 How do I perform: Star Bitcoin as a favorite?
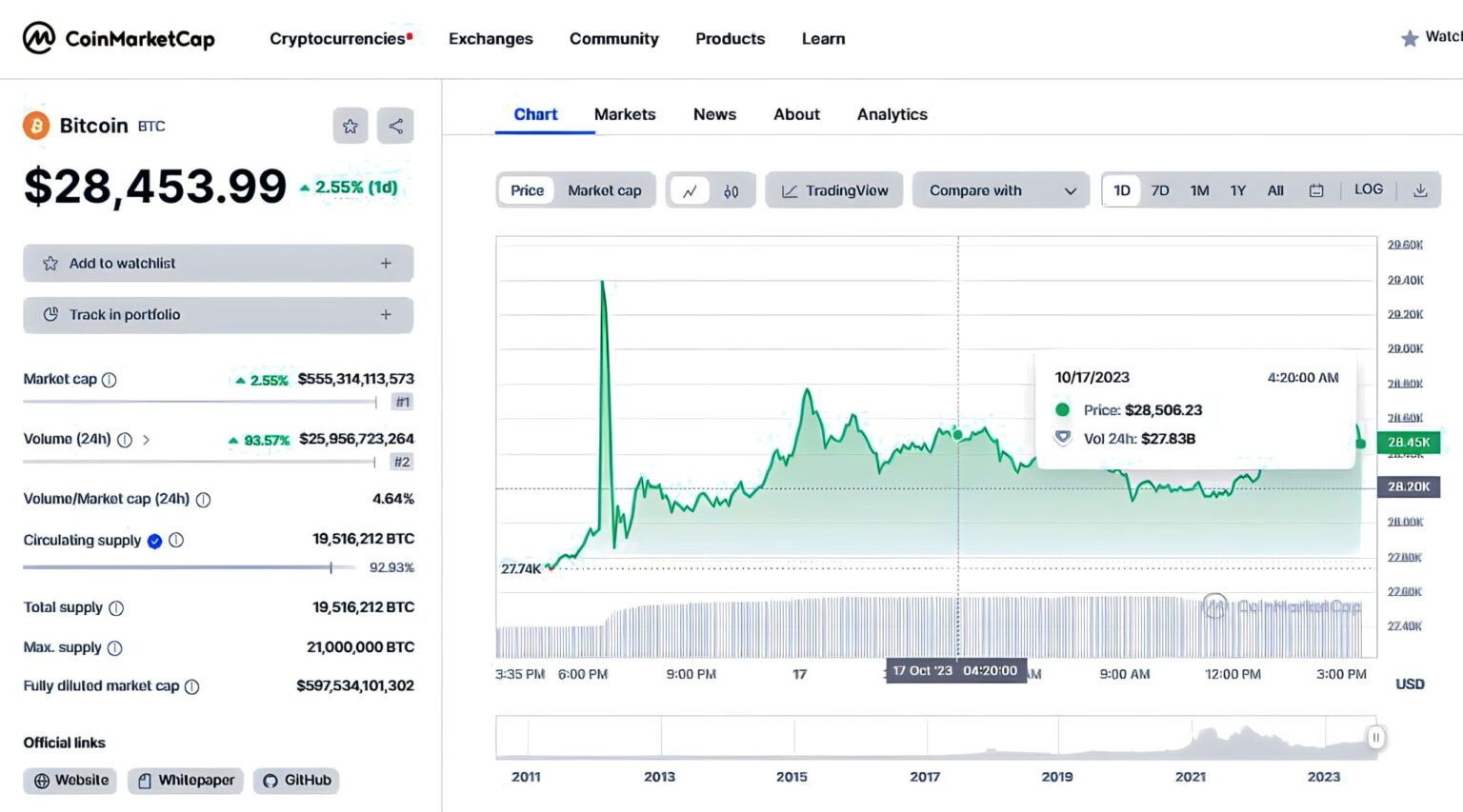click(x=351, y=126)
